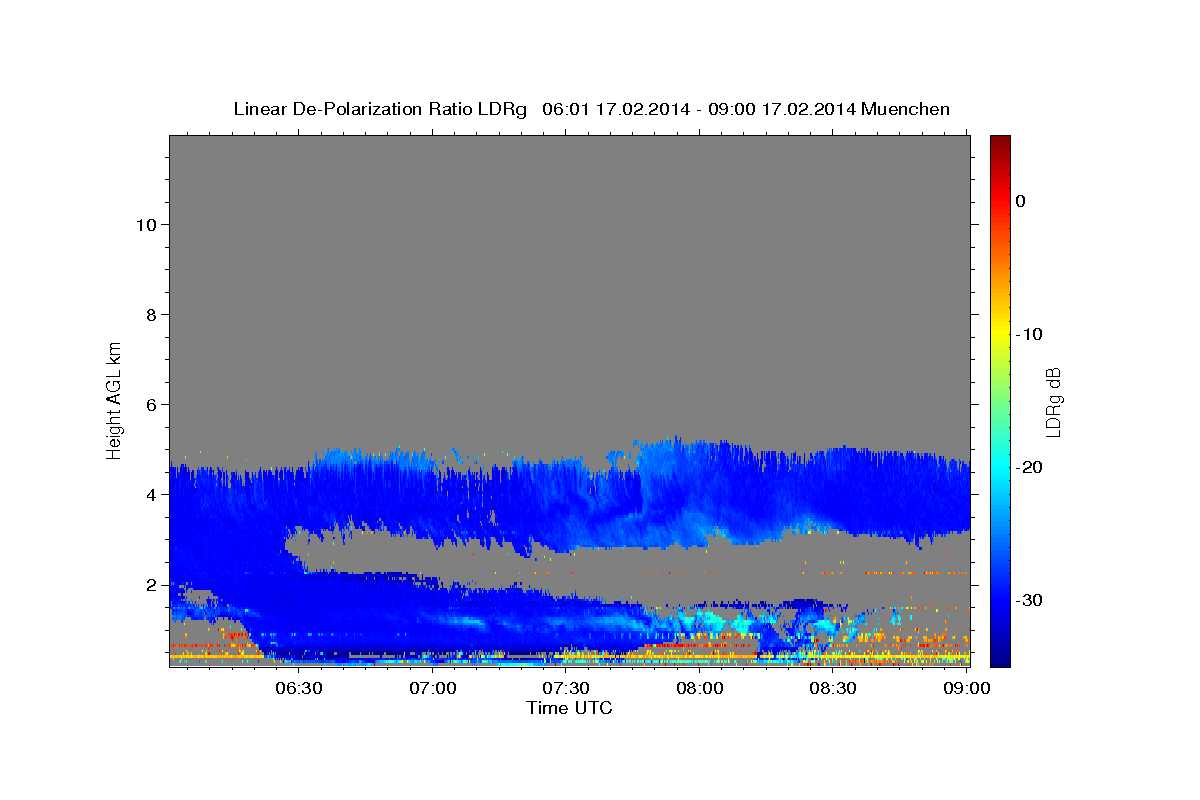The height and width of the screenshot is (800, 1200).
Task: Select the height tick label 8
Action: click(x=150, y=314)
